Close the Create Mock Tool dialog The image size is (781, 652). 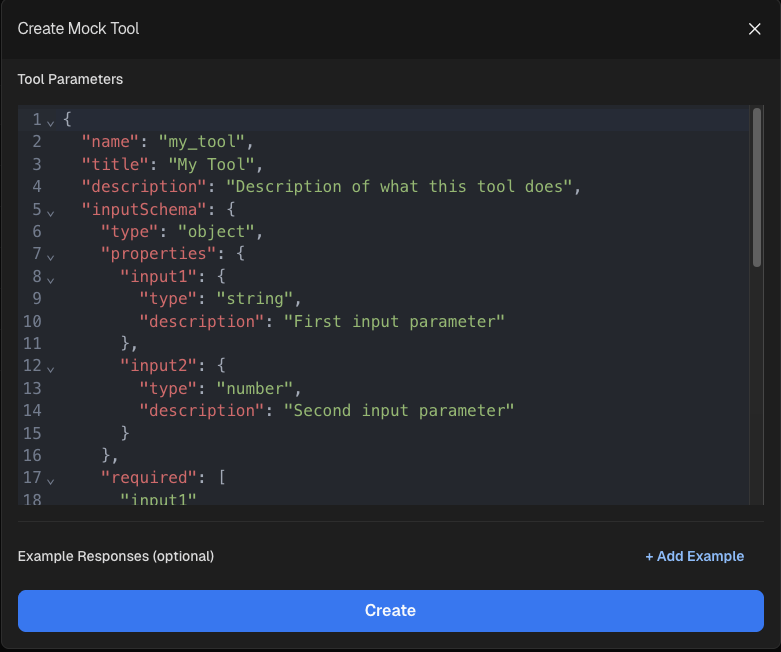click(754, 29)
